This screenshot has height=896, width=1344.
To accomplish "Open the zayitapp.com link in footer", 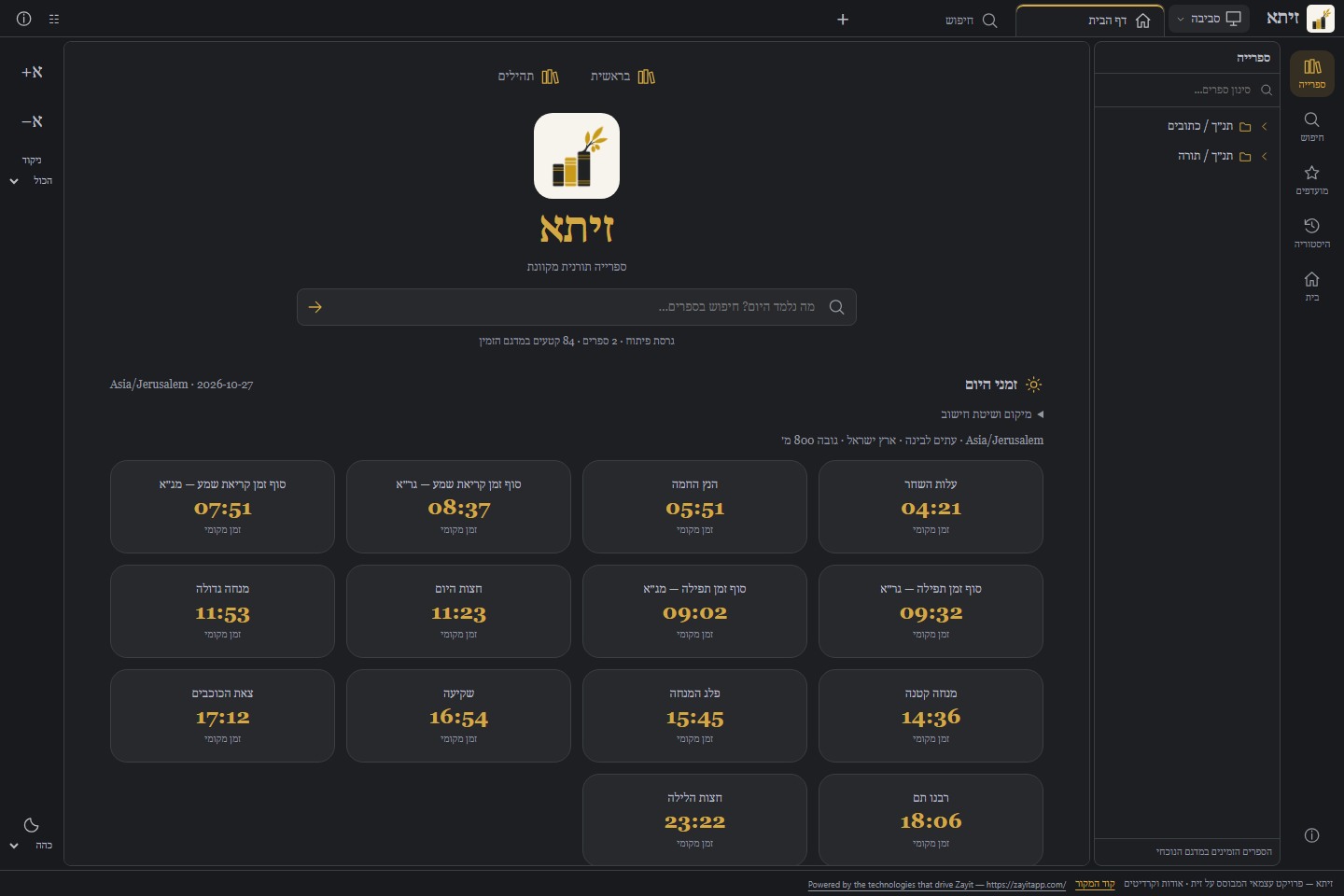I will (x=937, y=885).
